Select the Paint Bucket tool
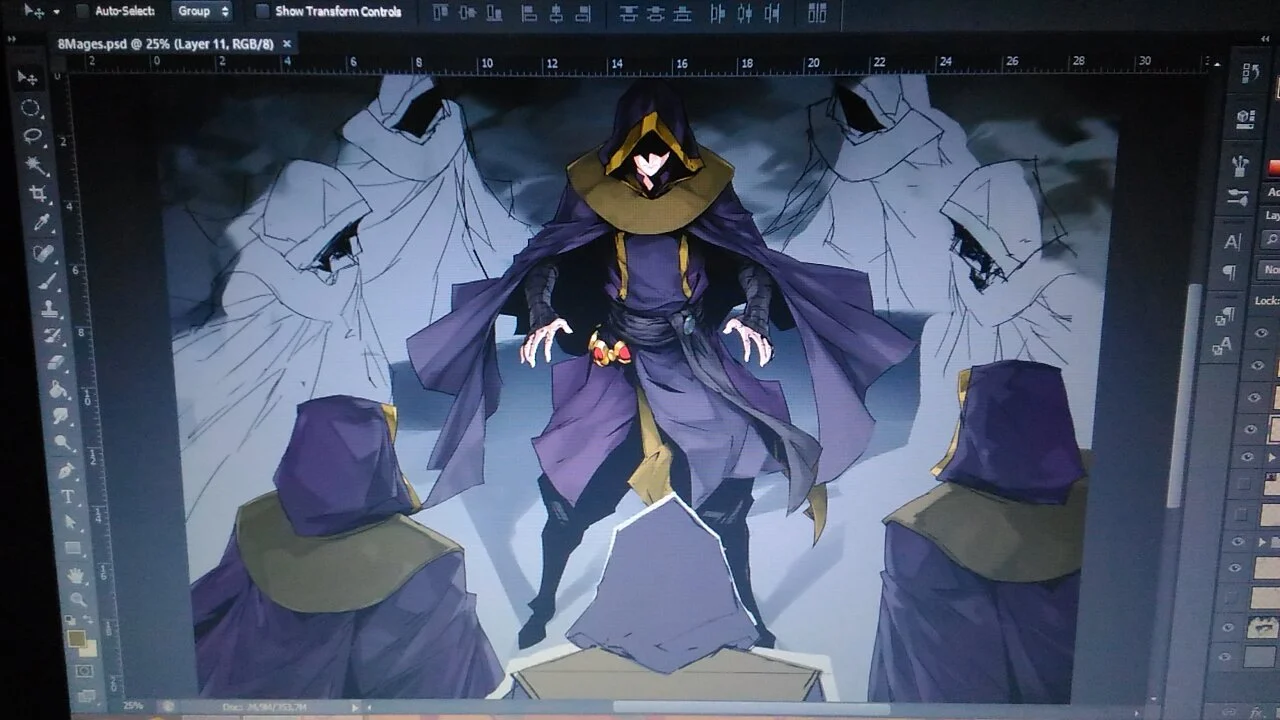 pos(58,390)
